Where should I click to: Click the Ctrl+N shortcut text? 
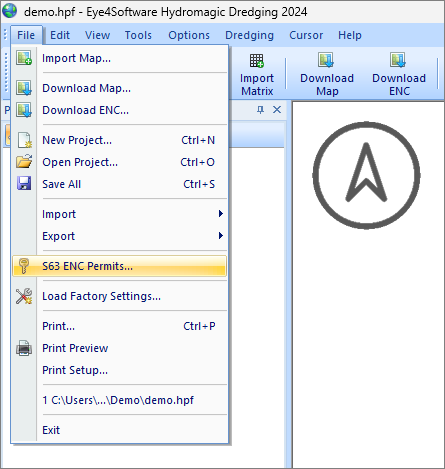coord(198,140)
